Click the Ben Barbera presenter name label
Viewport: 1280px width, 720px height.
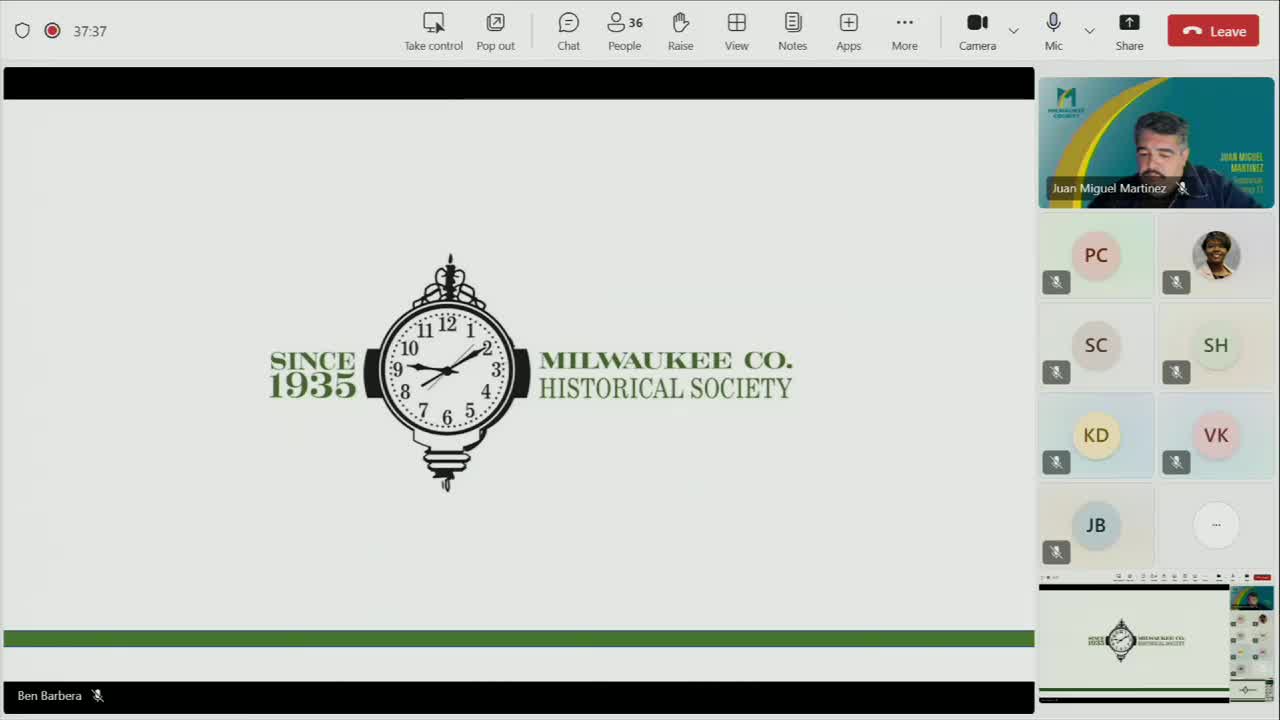point(49,696)
